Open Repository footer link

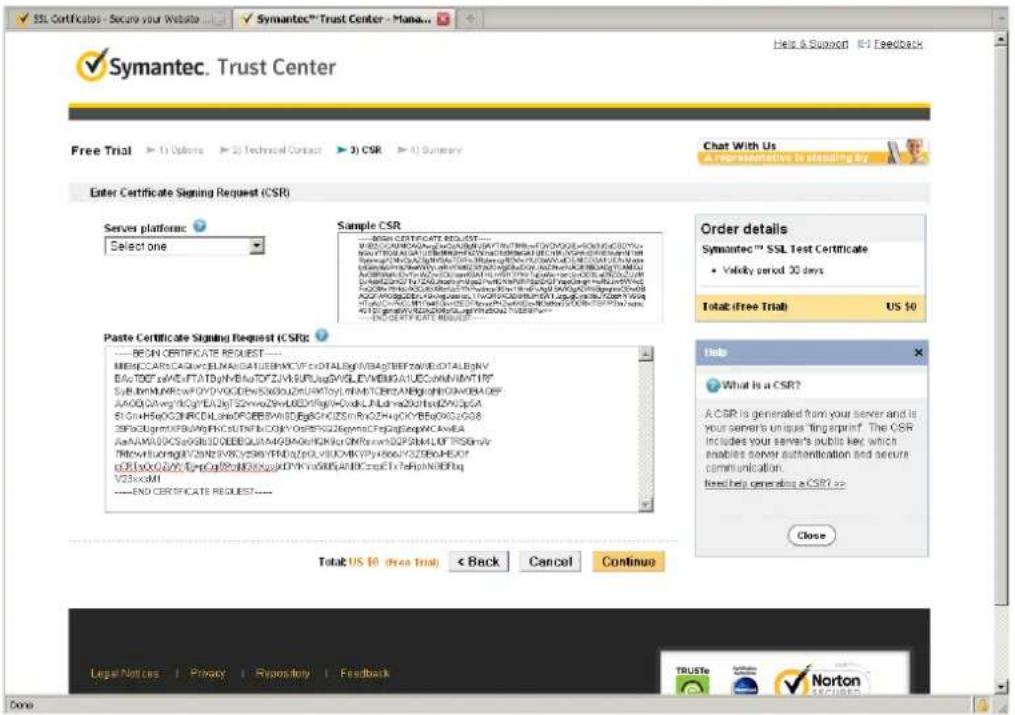click(282, 673)
